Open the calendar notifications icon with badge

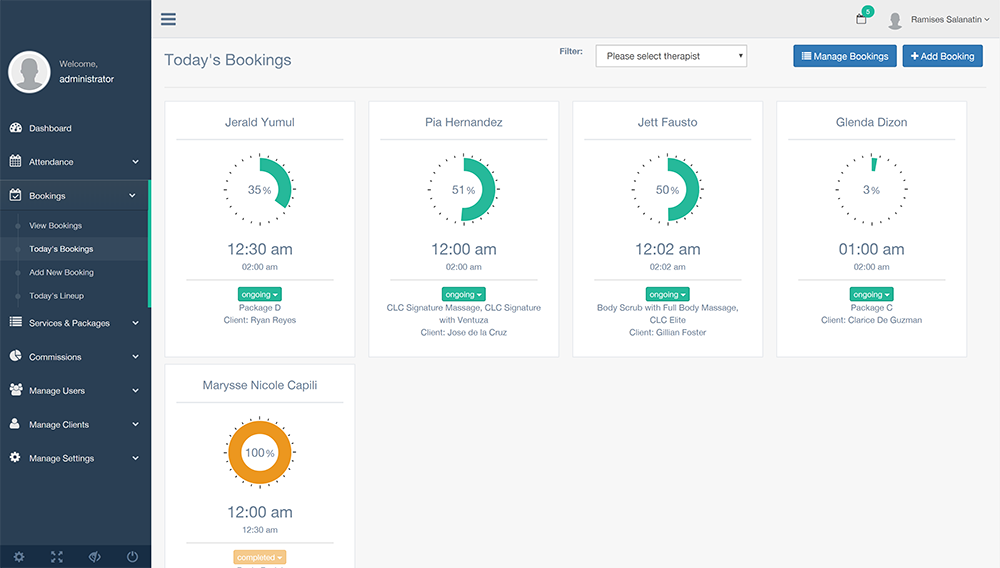point(861,19)
